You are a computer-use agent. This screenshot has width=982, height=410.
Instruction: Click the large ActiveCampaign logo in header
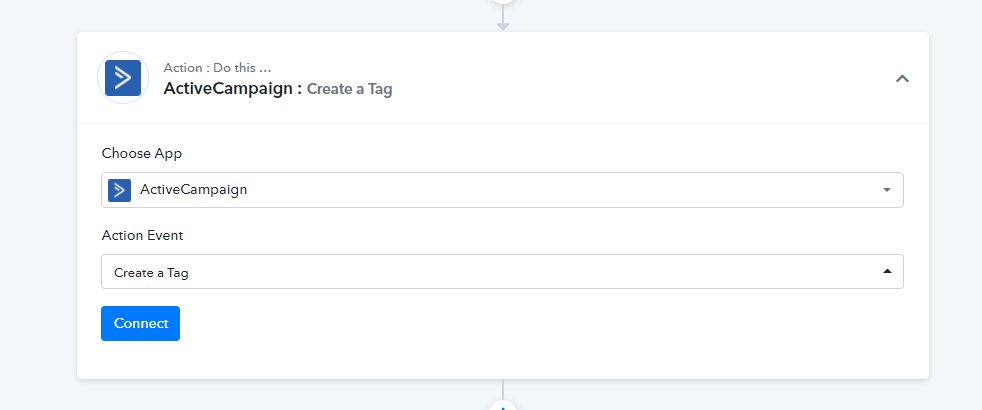click(123, 78)
